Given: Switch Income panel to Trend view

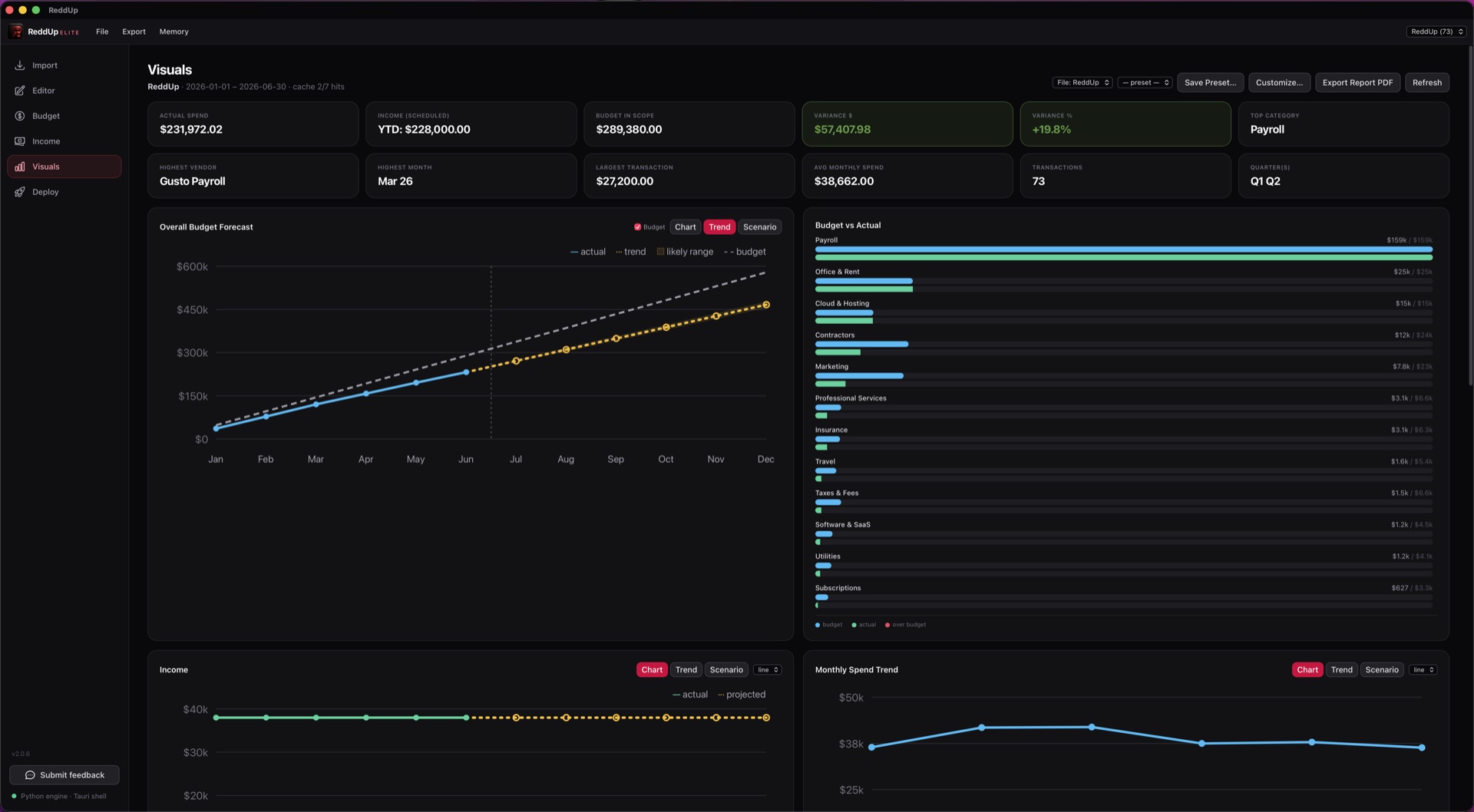Looking at the screenshot, I should [x=686, y=670].
